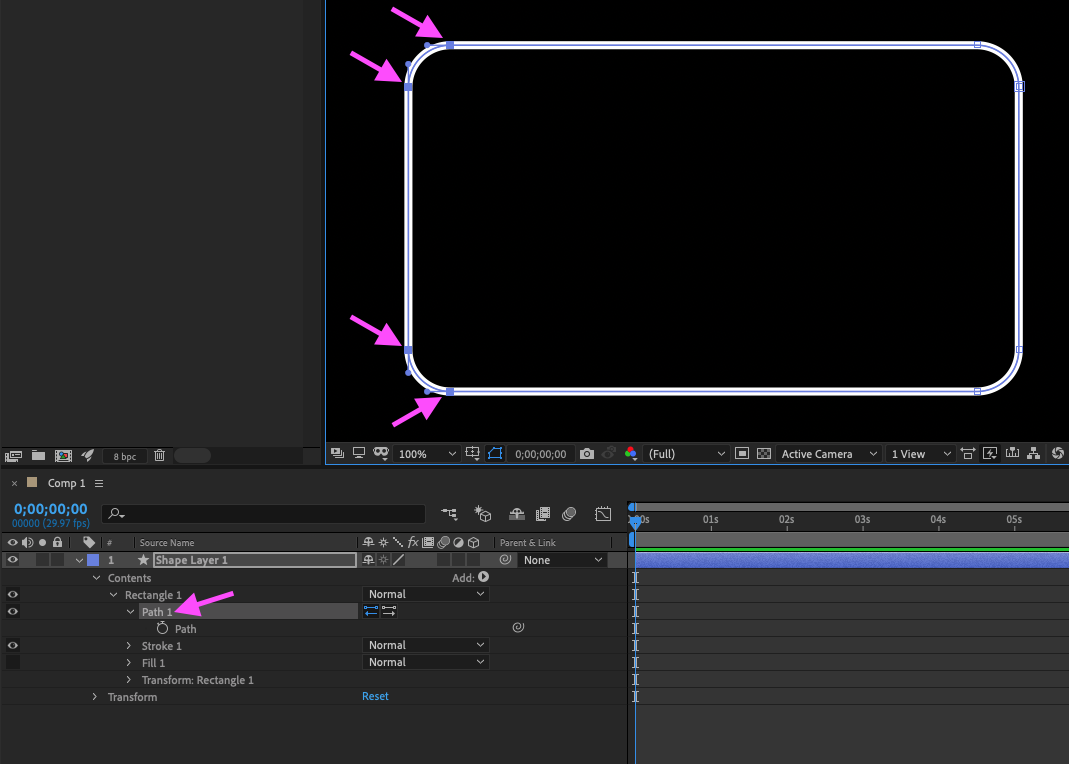Take a snapshot of the composition
This screenshot has height=764, width=1069.
[587, 453]
